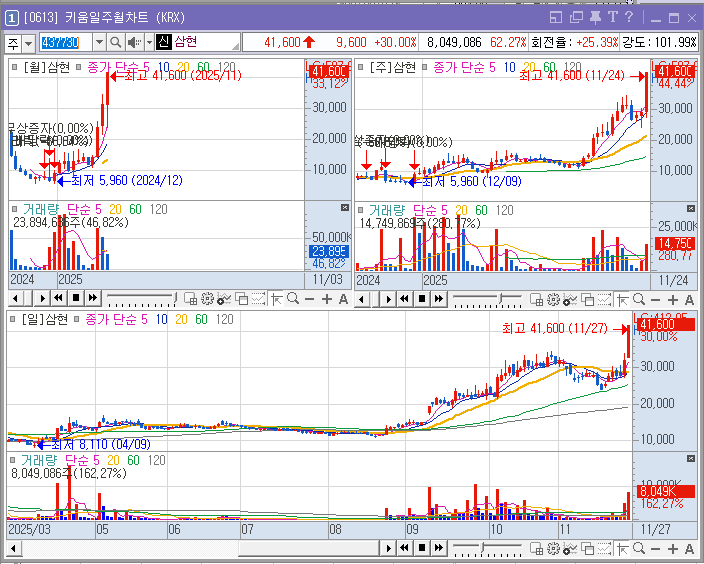Fast forward on monthly chart toolbar
This screenshot has height=564, width=704.
click(93, 298)
